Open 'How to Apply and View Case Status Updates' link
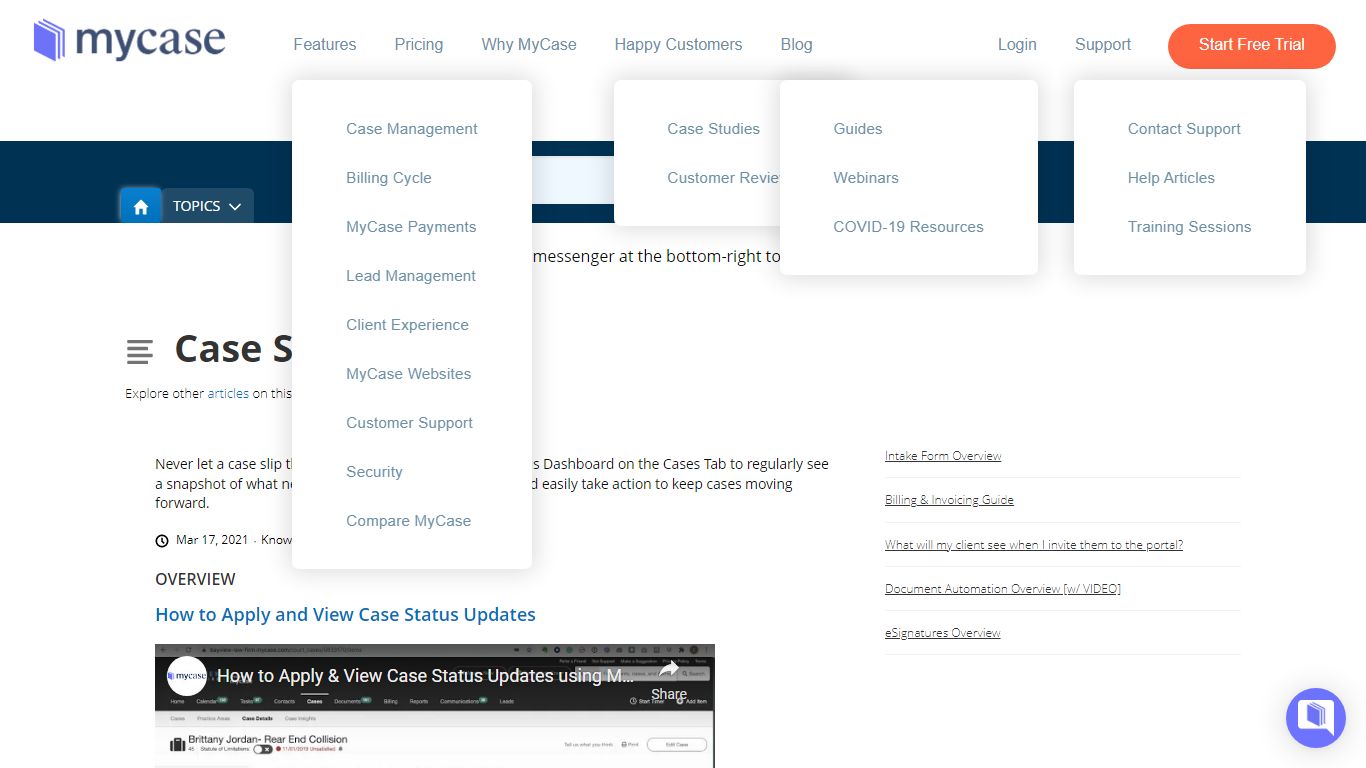The height and width of the screenshot is (768, 1366). (x=345, y=614)
